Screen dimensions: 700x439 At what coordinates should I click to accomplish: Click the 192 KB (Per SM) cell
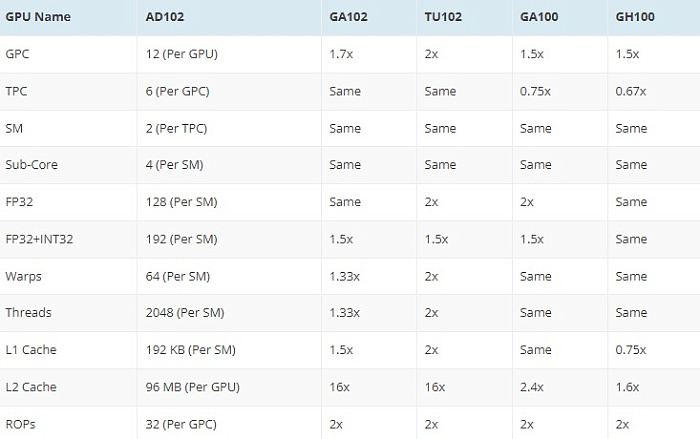pos(191,350)
